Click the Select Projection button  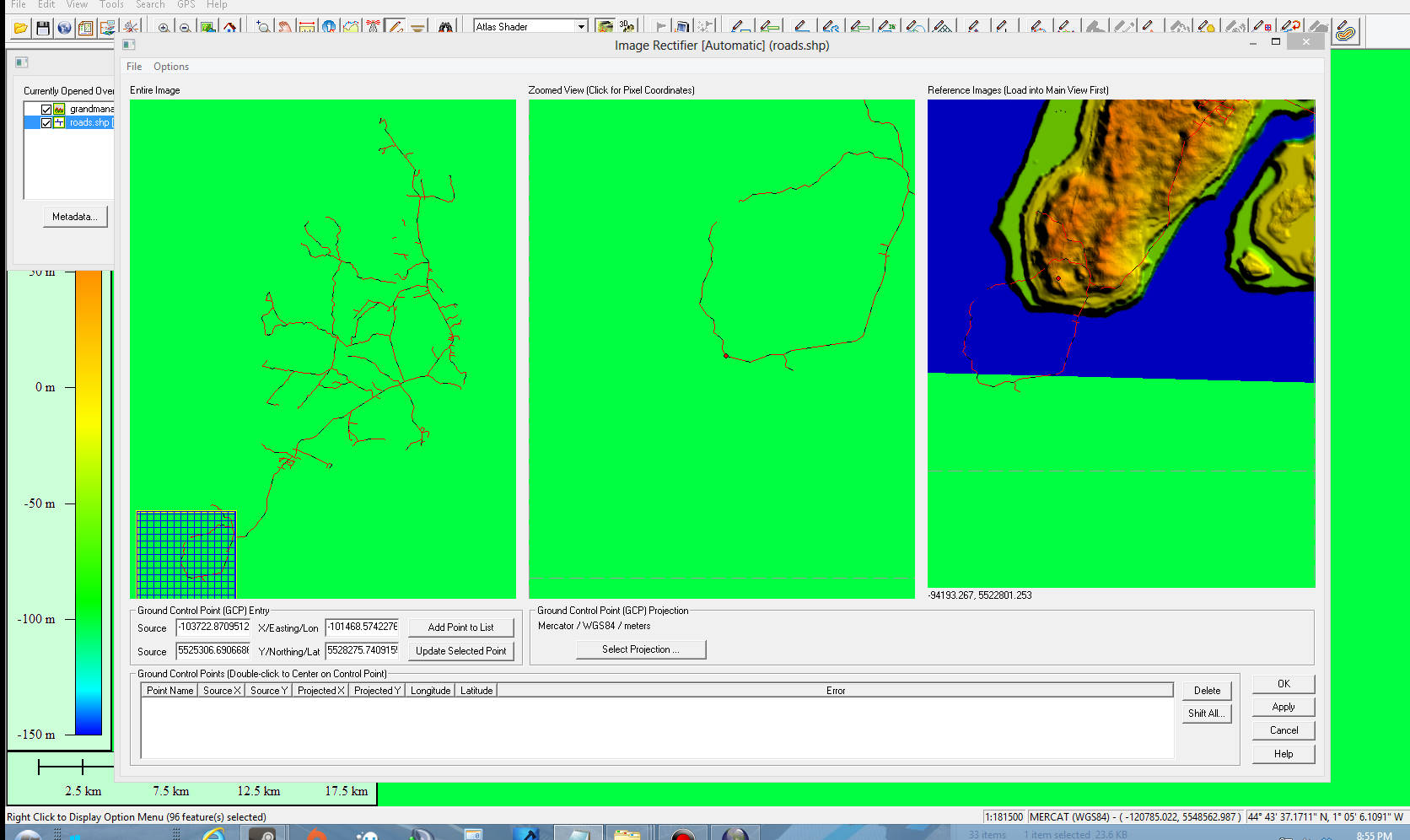(x=640, y=649)
